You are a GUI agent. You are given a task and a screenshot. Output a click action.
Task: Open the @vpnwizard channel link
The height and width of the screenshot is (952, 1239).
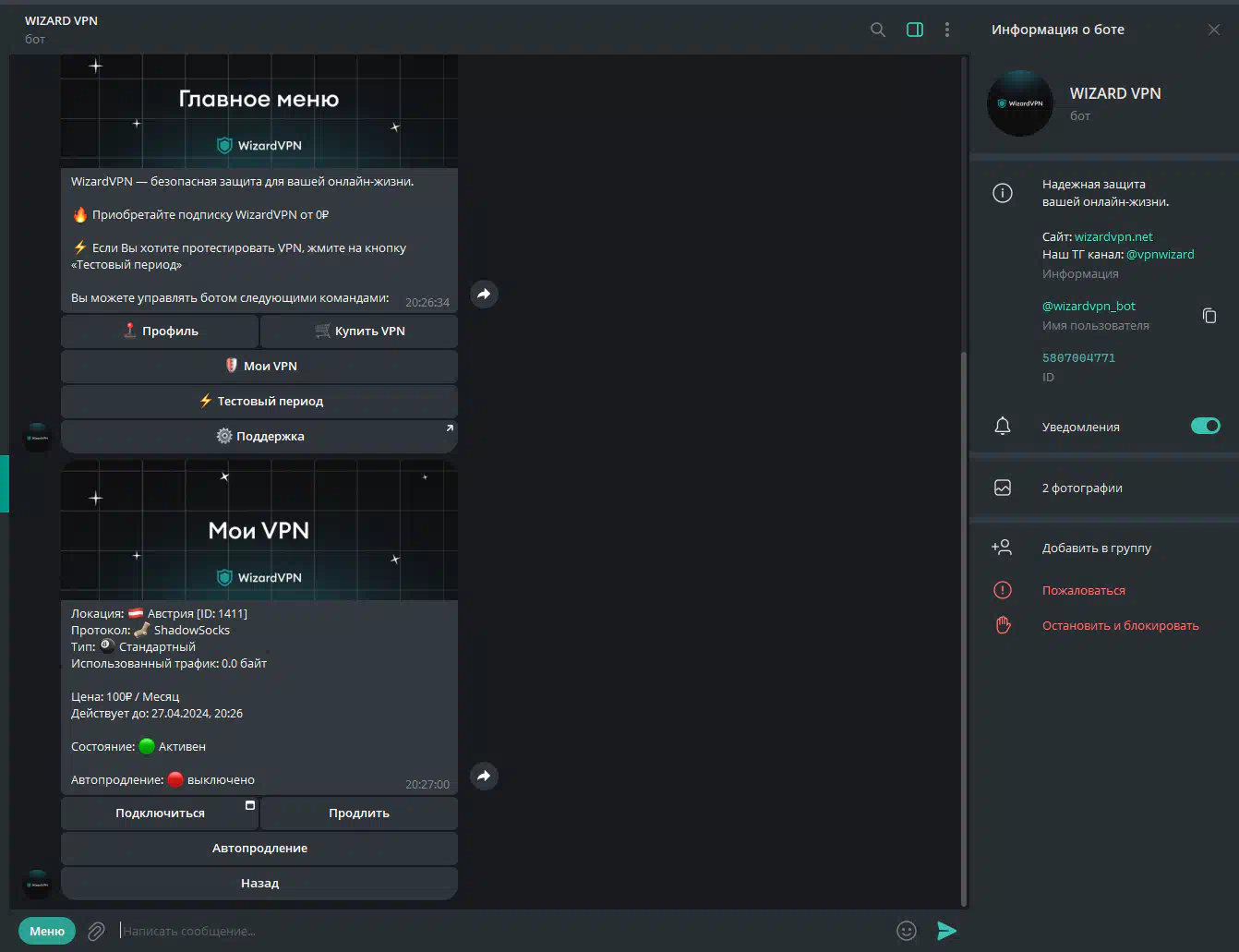(x=1161, y=254)
